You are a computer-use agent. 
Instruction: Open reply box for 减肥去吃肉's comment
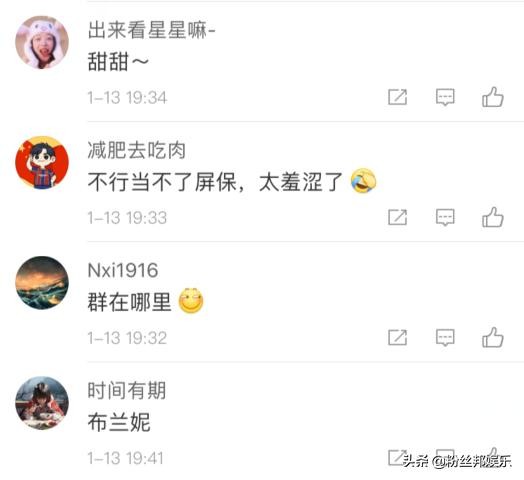click(445, 217)
